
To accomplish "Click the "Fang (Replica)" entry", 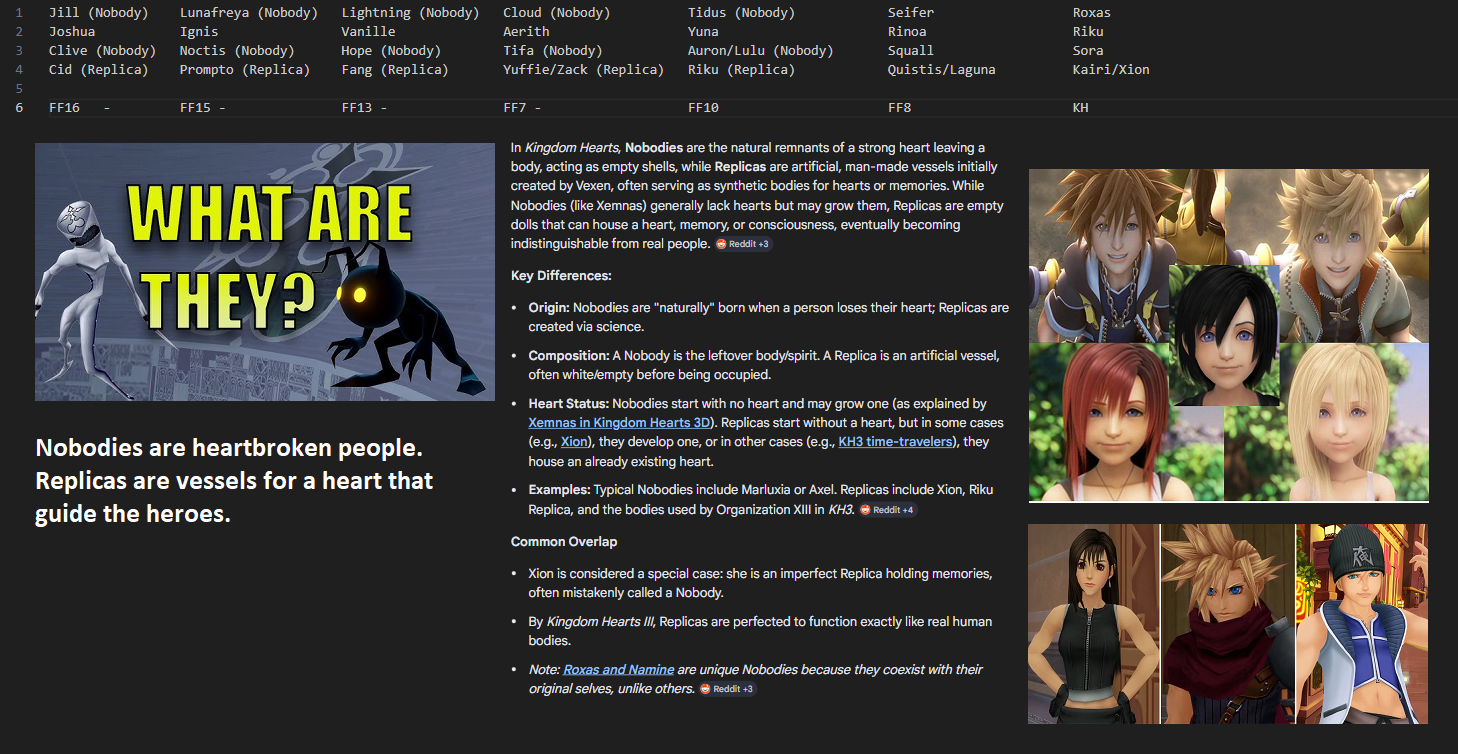I will click(x=395, y=70).
